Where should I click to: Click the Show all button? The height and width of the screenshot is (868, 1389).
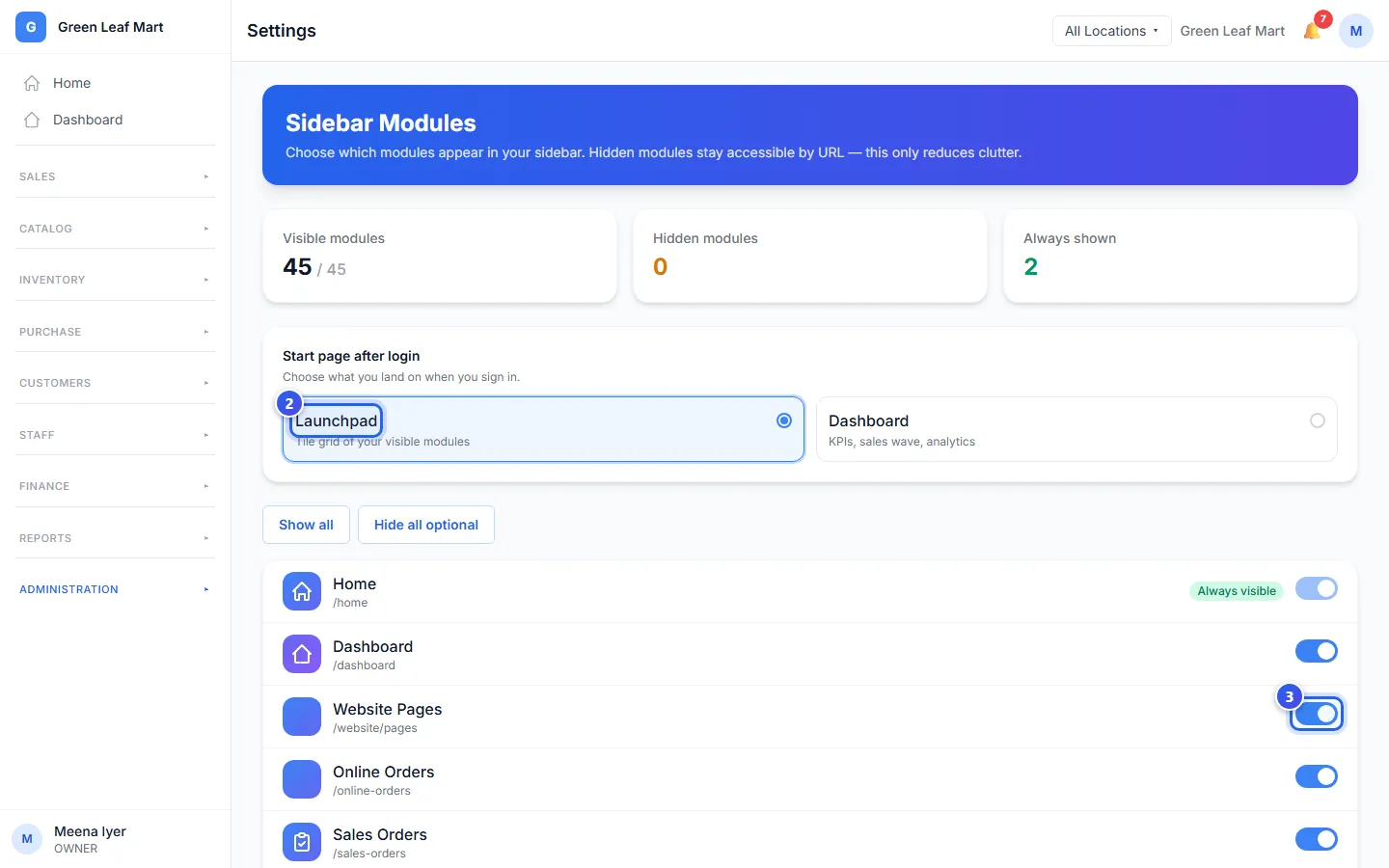tap(306, 525)
